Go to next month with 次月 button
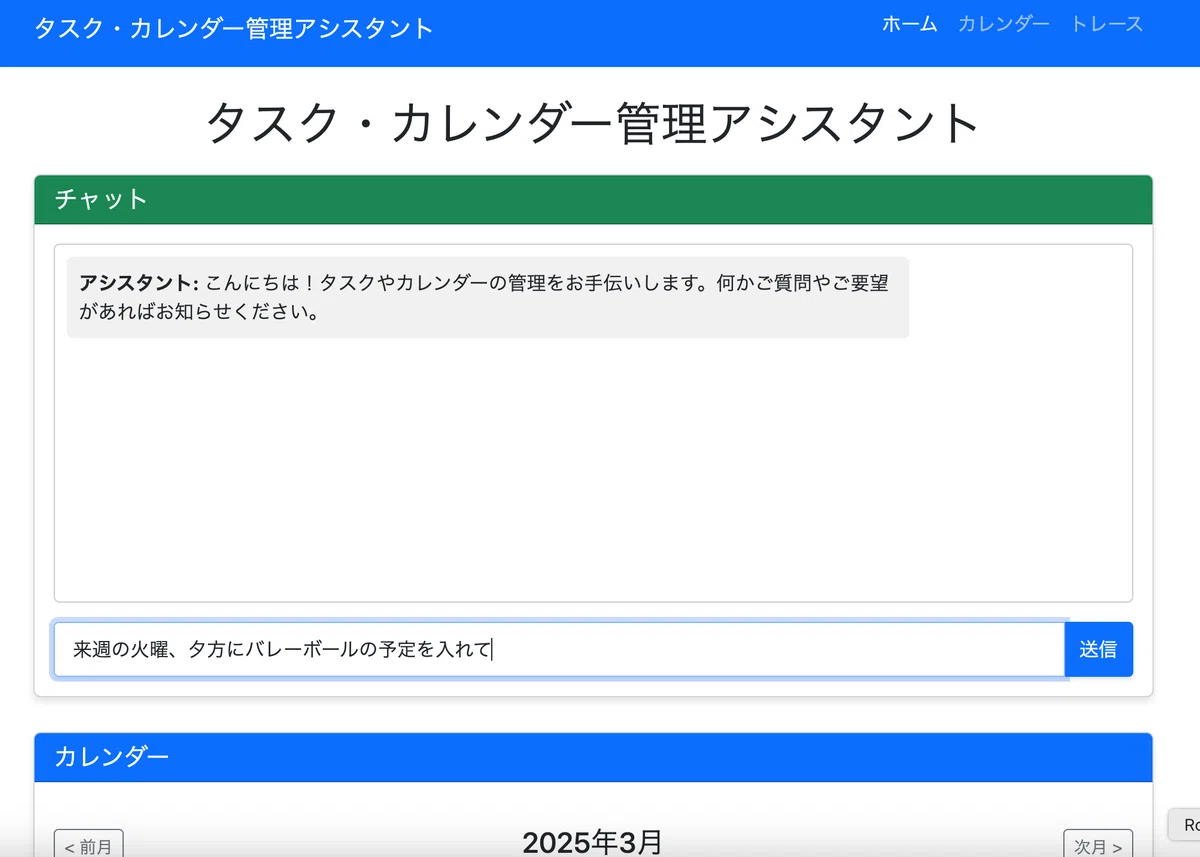 (x=1098, y=846)
